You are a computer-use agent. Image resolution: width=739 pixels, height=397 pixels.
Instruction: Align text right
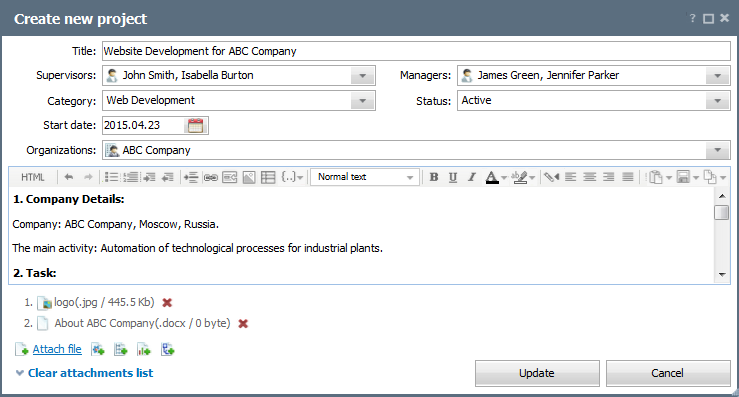pos(608,177)
